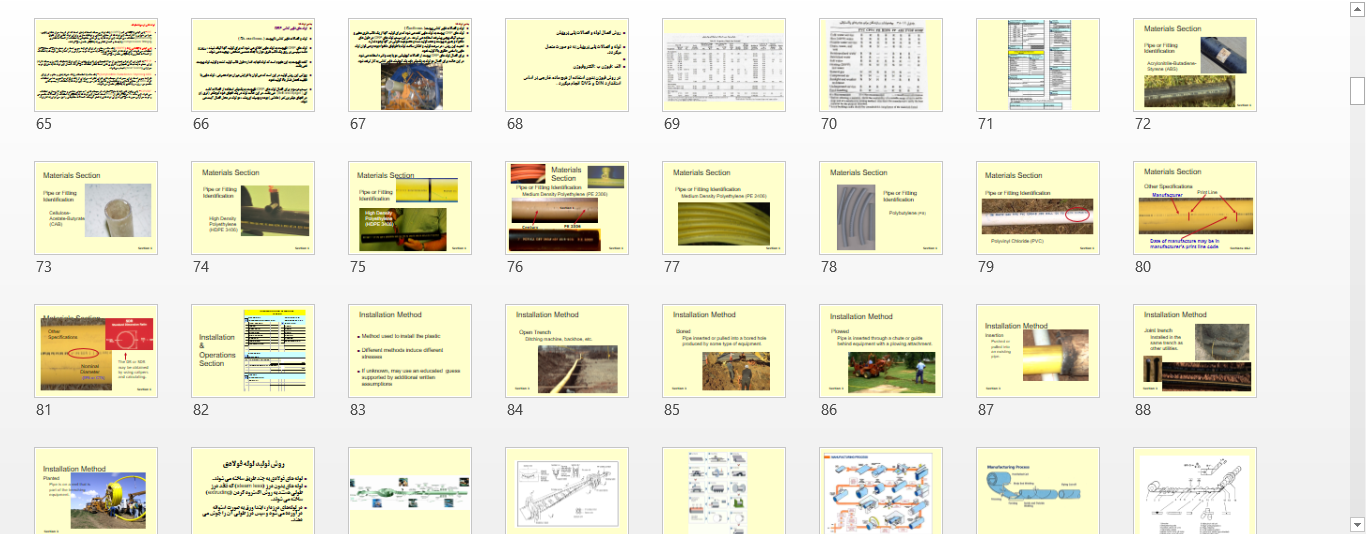Click the scrollbar down arrow
The width and height of the screenshot is (1366, 534).
point(1357,524)
